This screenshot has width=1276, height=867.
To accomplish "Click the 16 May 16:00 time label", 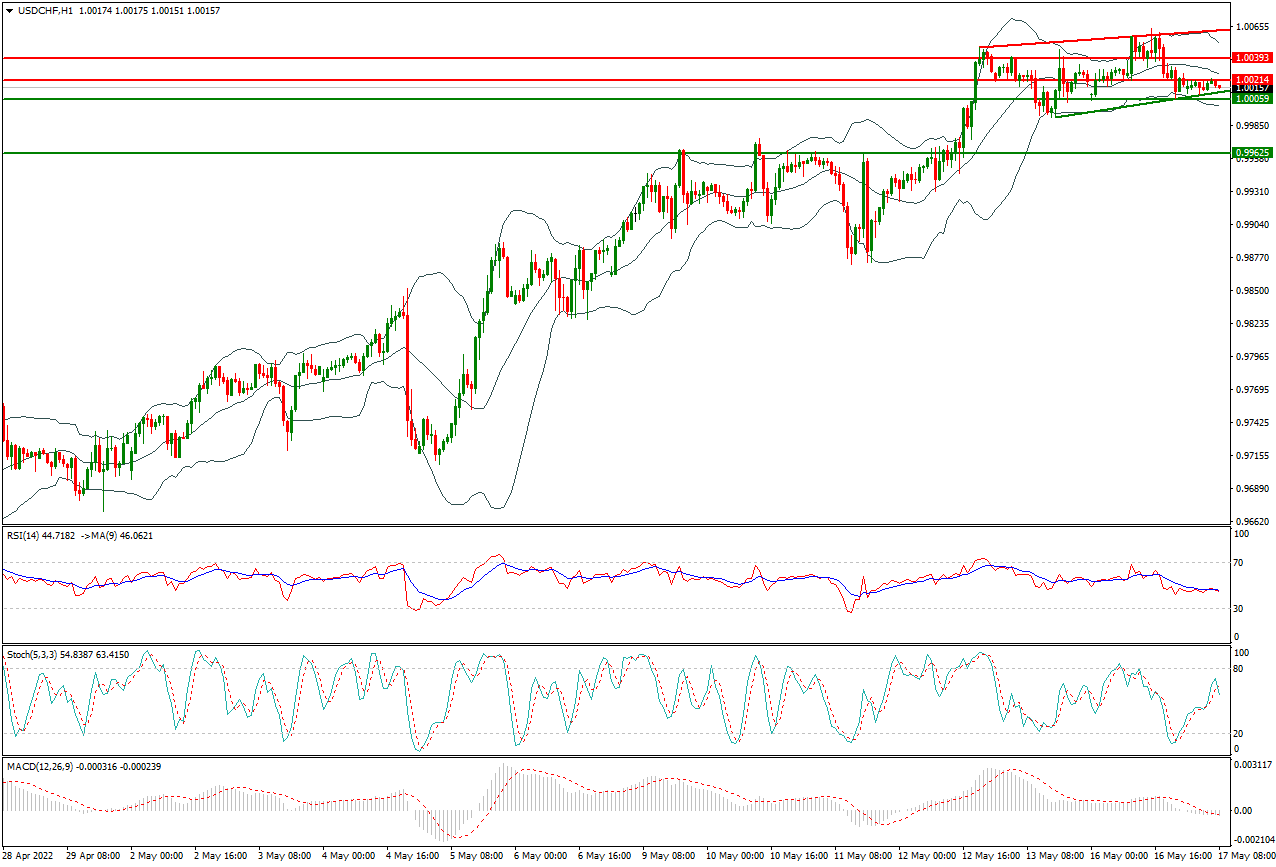I will [x=1182, y=857].
